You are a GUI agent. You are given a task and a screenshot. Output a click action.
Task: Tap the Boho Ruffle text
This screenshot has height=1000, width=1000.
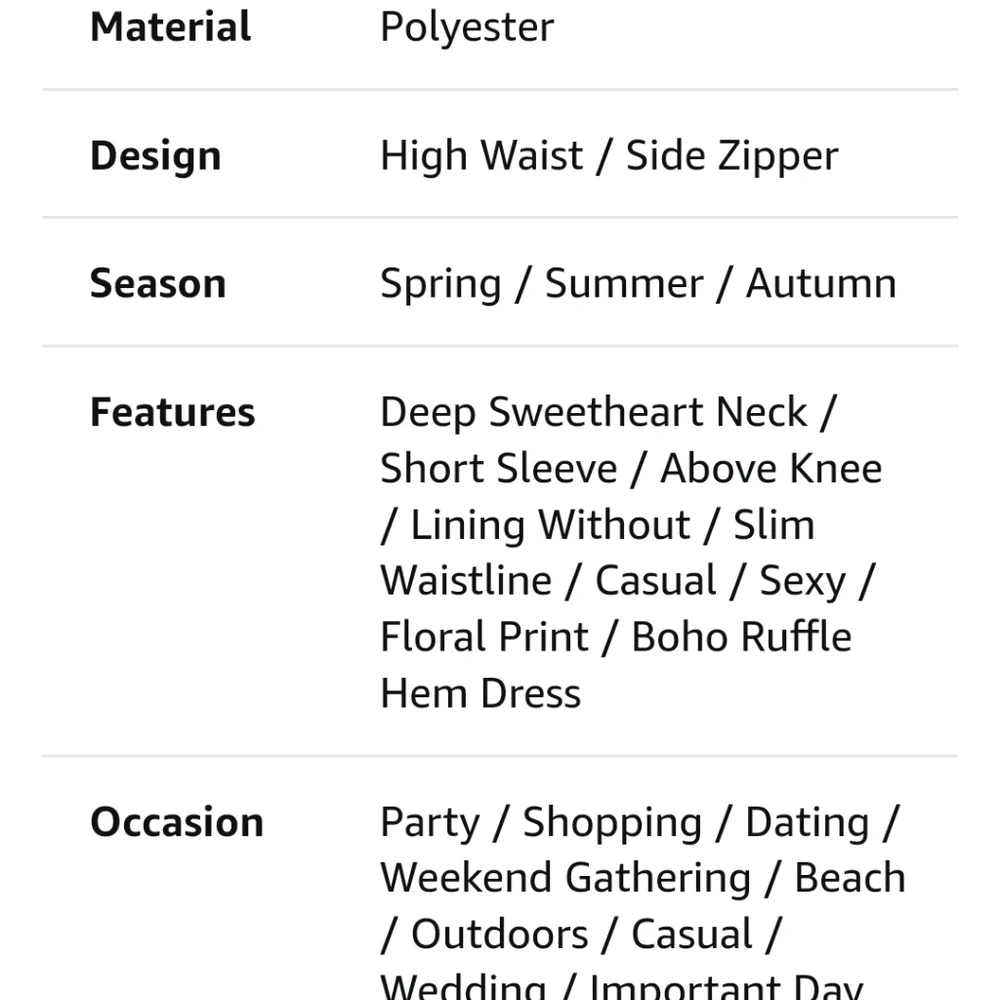click(x=741, y=637)
